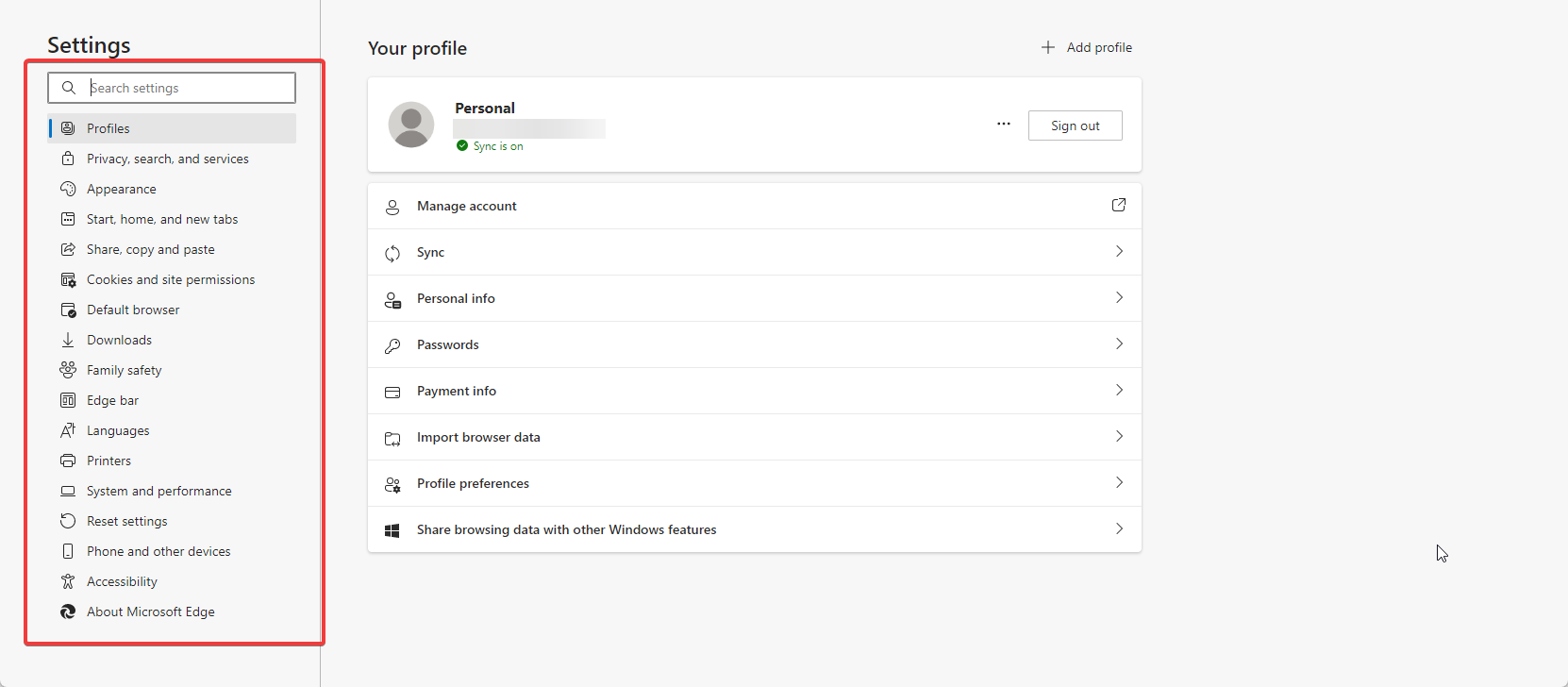This screenshot has width=1568, height=687.
Task: Open the Languages settings section
Action: tap(172, 430)
